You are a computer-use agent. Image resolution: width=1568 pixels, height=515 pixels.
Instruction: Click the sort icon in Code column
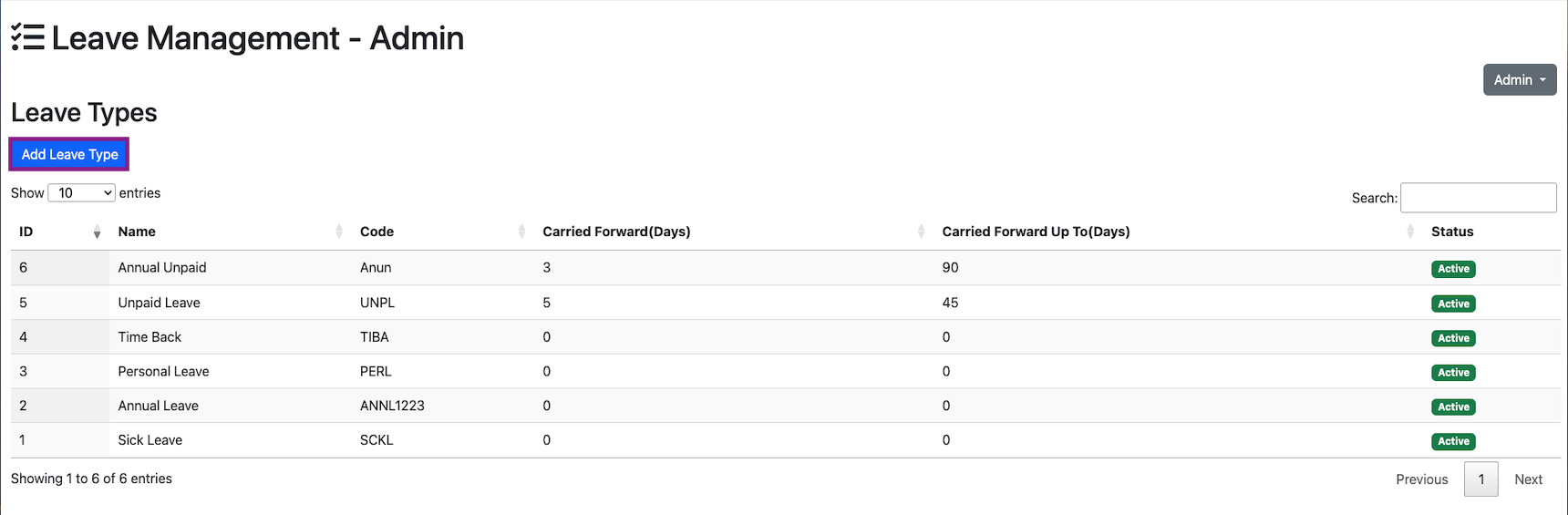pyautogui.click(x=521, y=232)
